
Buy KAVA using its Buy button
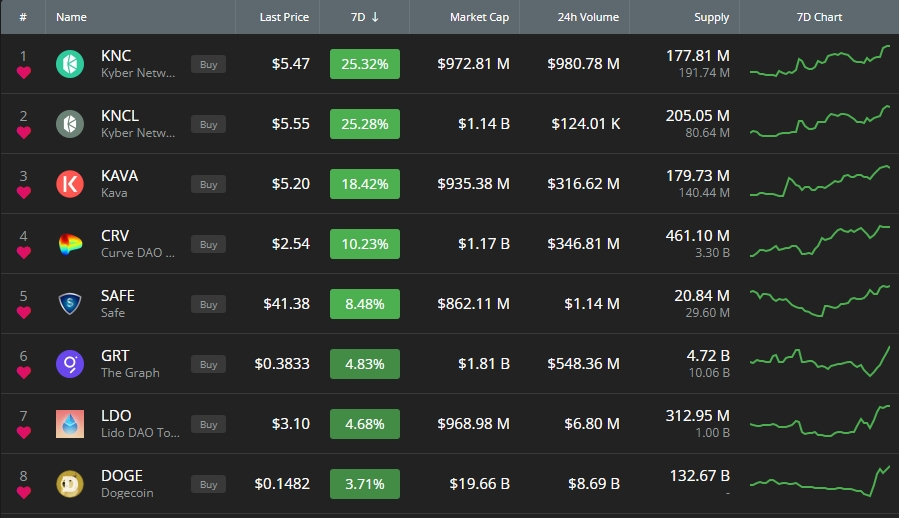pyautogui.click(x=208, y=184)
